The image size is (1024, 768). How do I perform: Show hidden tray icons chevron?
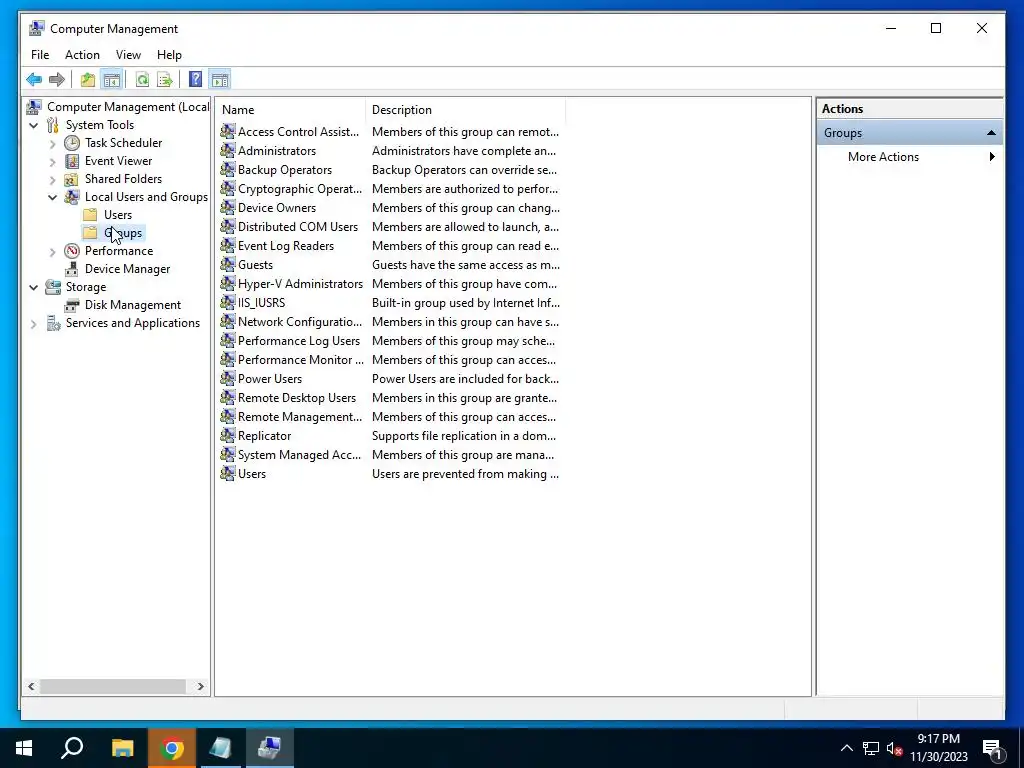[846, 748]
